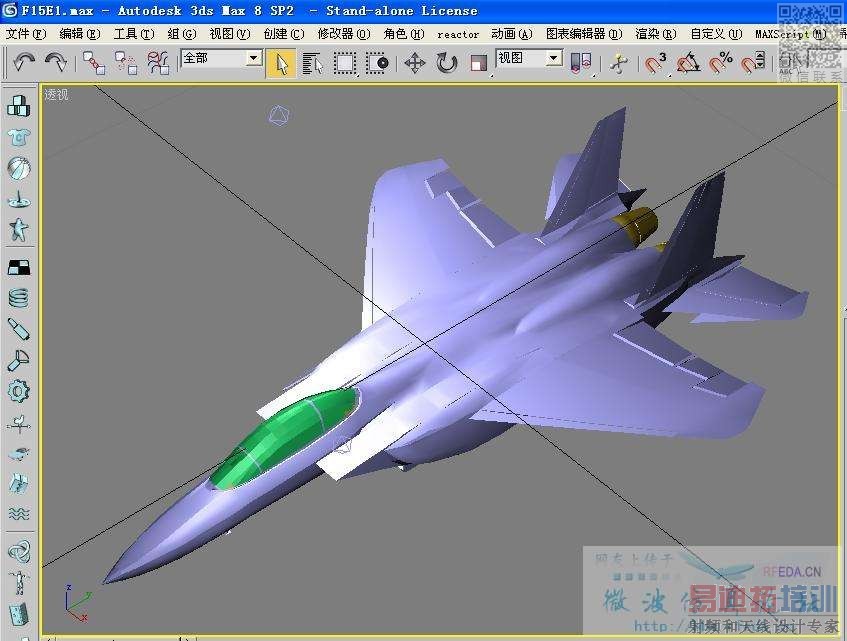Screen dimensions: 847x641
Task: Create a reactor Motor (gear icon)
Action: pyautogui.click(x=18, y=391)
